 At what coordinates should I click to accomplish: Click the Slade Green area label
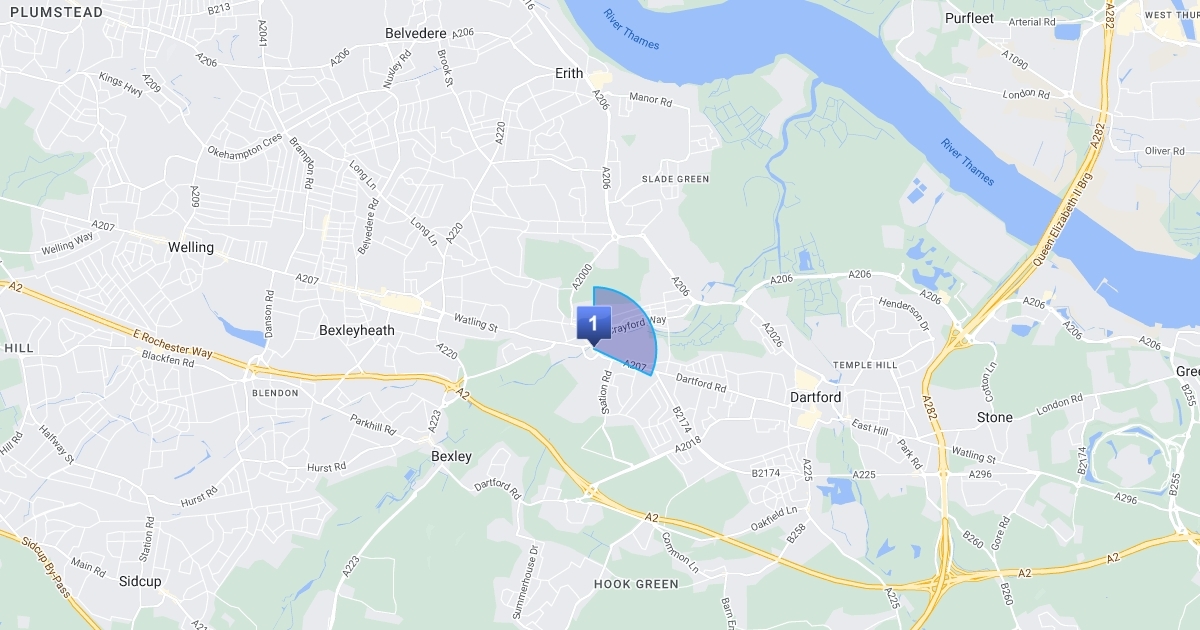point(675,179)
